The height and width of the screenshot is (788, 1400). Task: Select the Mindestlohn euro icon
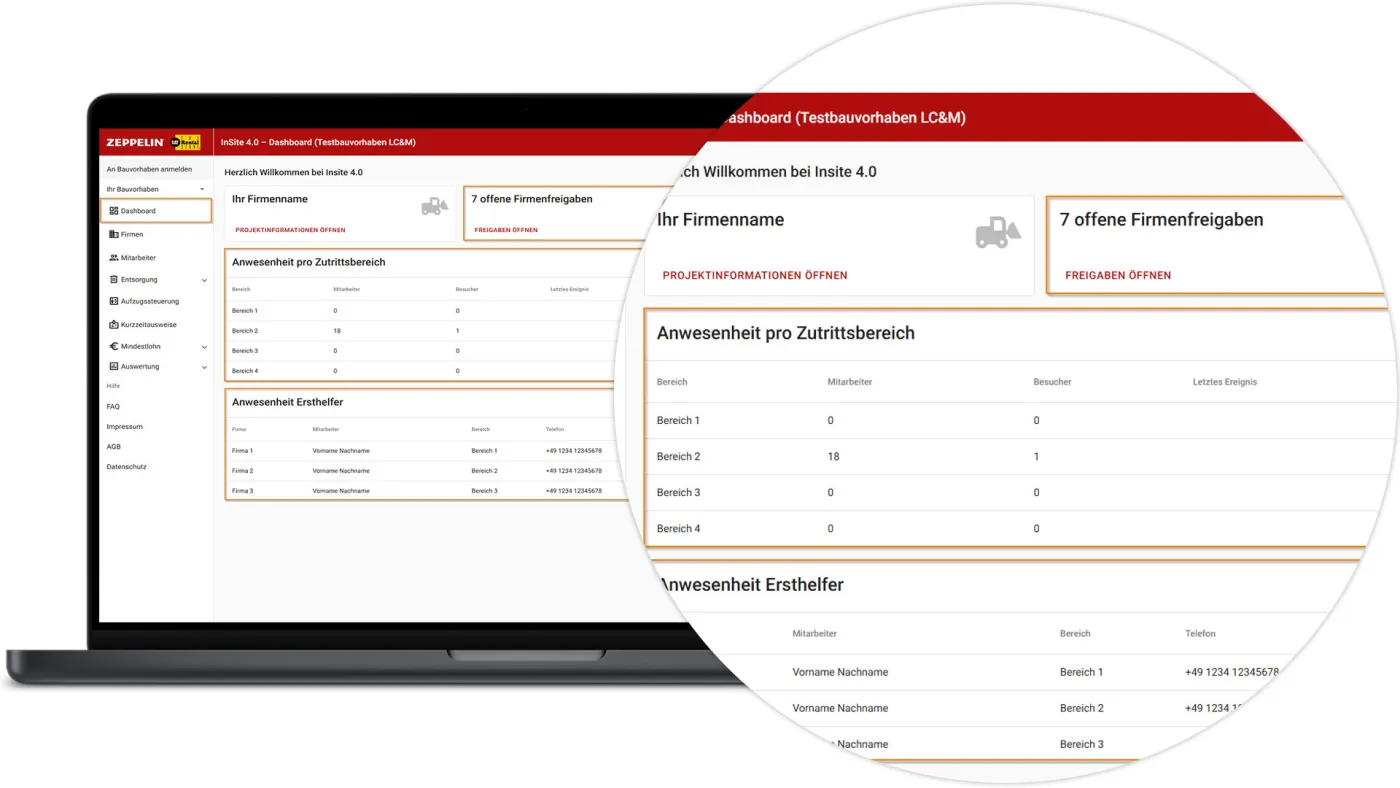[115, 345]
